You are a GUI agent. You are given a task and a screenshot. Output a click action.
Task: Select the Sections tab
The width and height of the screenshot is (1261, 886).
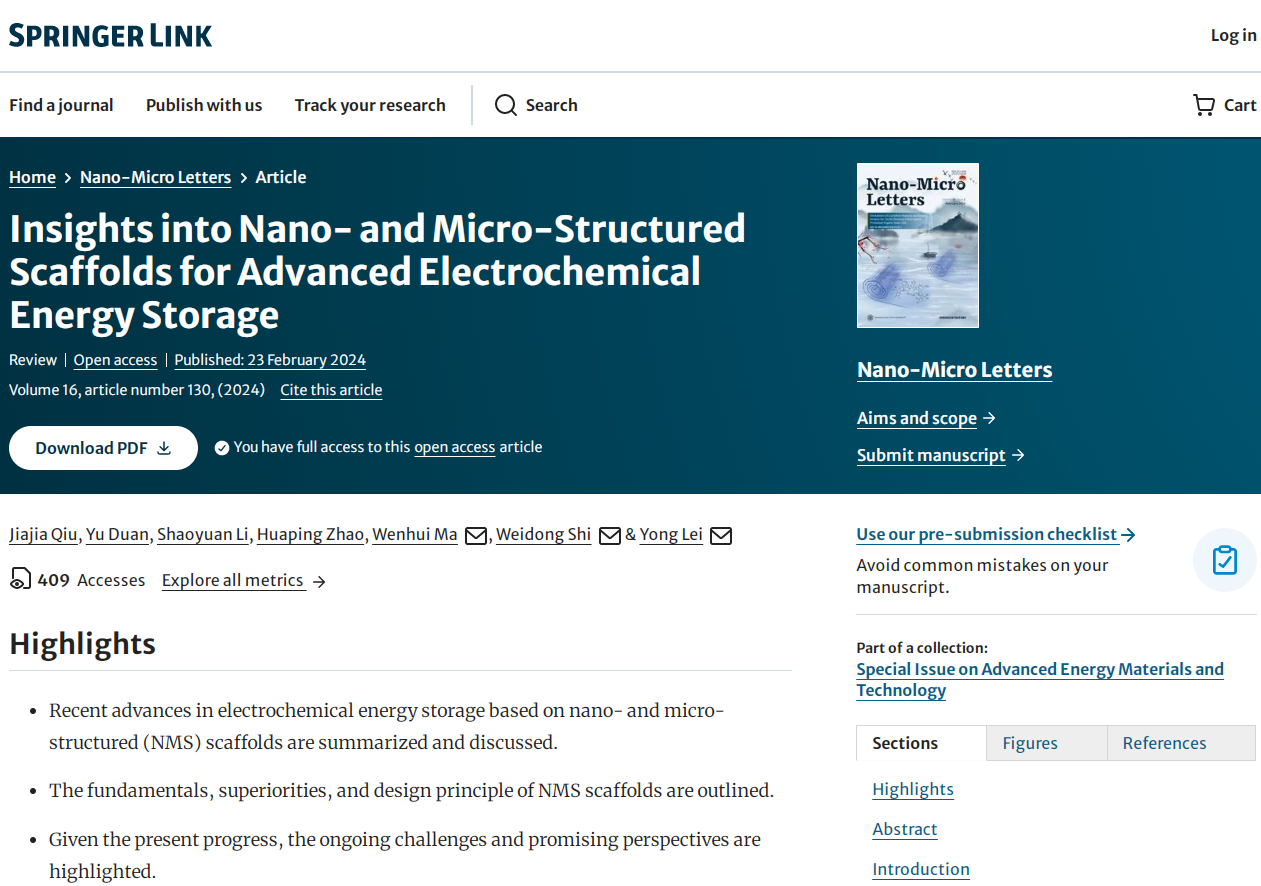tap(905, 743)
